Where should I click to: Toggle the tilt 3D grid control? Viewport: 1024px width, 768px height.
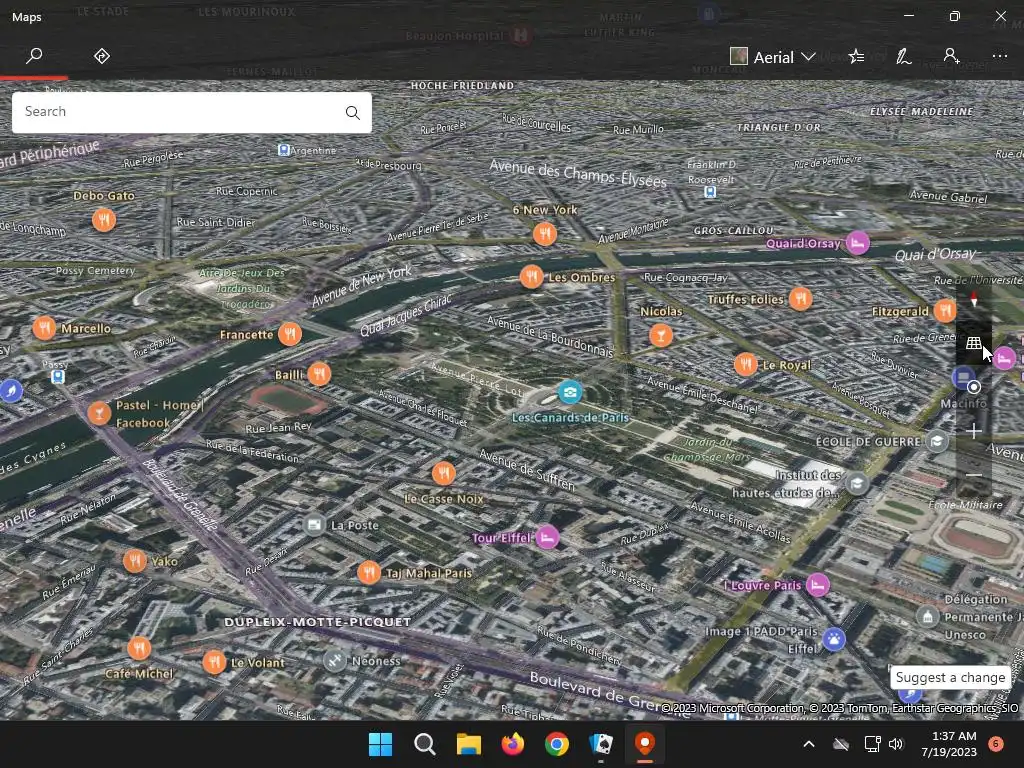click(x=974, y=343)
